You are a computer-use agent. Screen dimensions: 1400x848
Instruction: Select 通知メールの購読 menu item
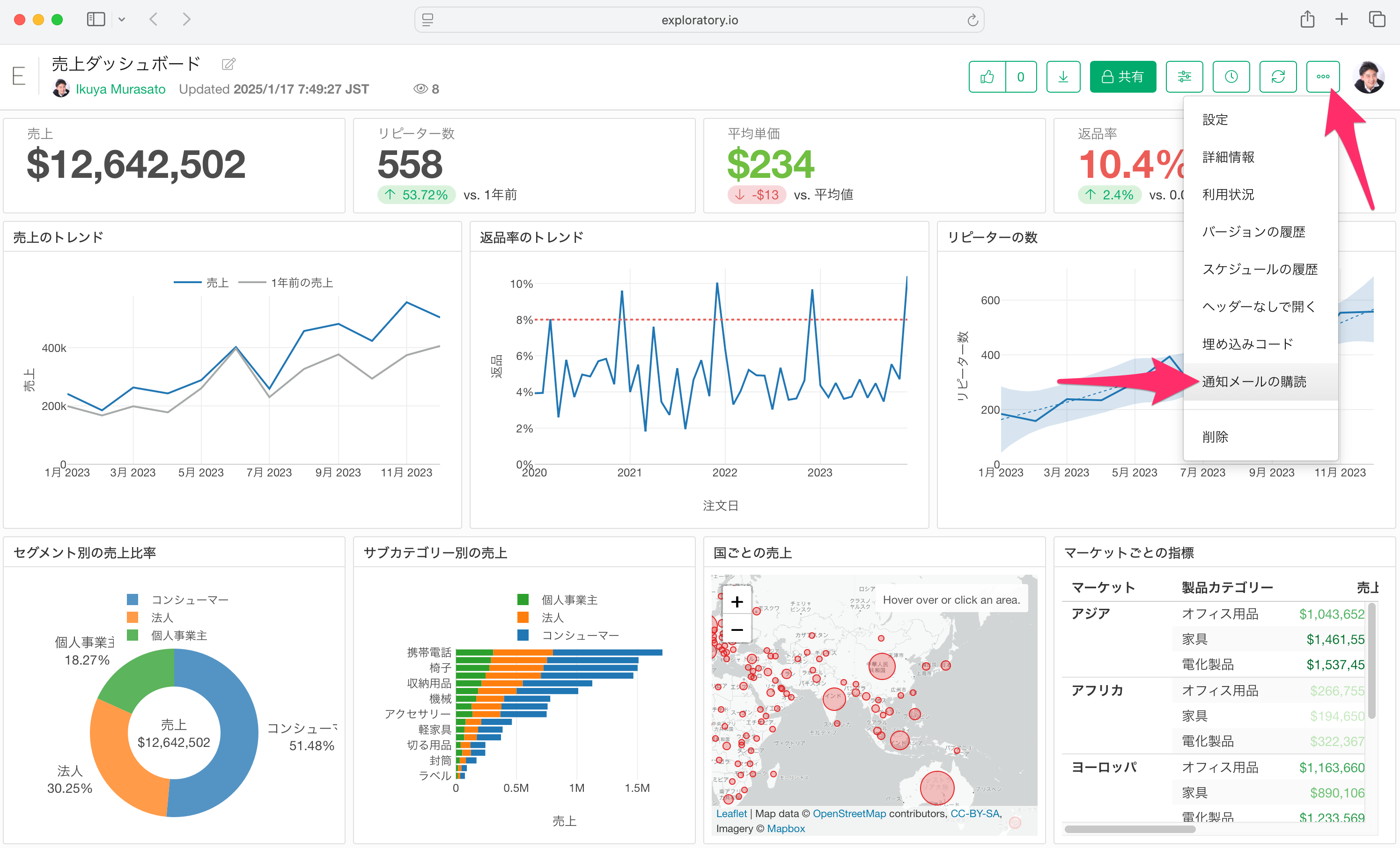(1254, 382)
